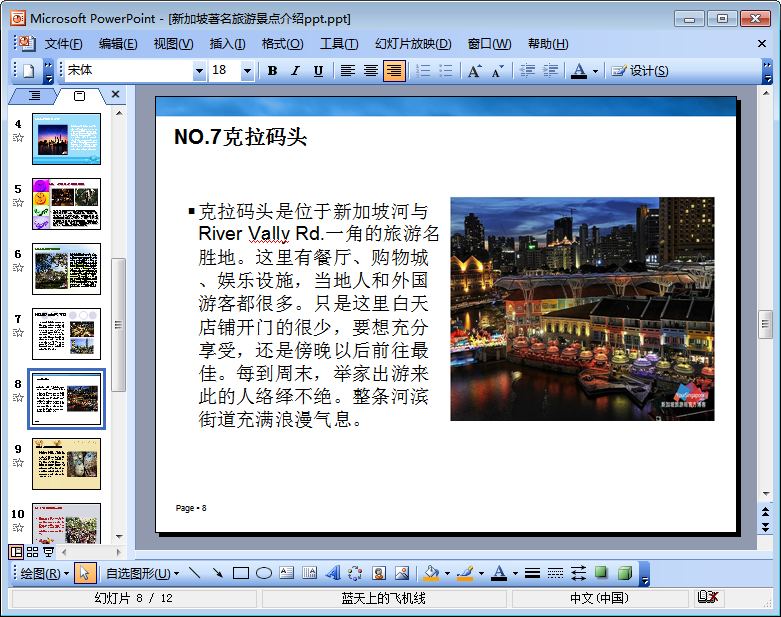781x617 pixels.
Task: Open the 自选图形(U) AutoShapes menu
Action: pyautogui.click(x=142, y=574)
